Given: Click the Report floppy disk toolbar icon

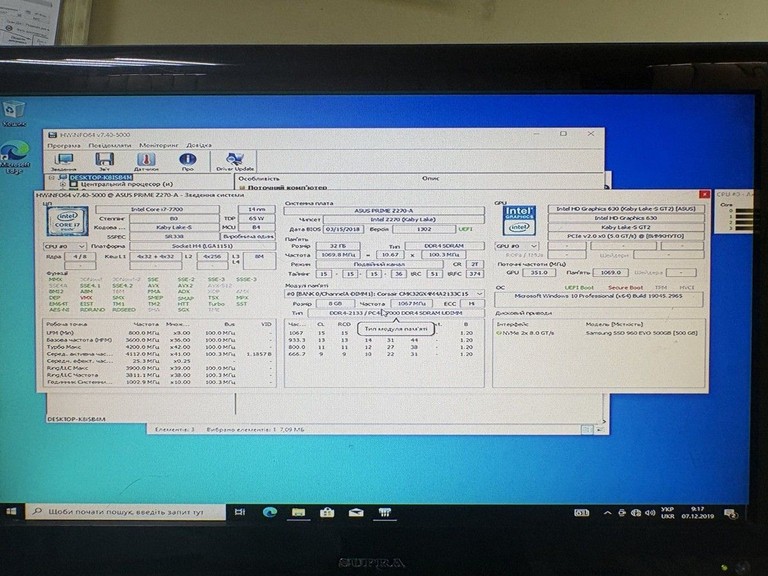Looking at the screenshot, I should pos(104,161).
